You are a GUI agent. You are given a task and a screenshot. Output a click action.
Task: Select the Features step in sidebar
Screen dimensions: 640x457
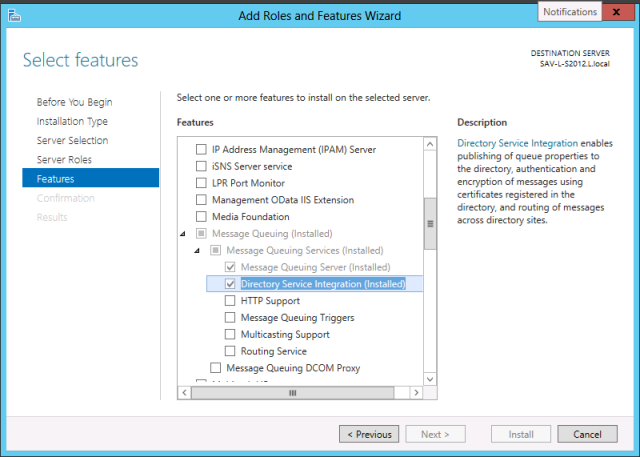(91, 178)
